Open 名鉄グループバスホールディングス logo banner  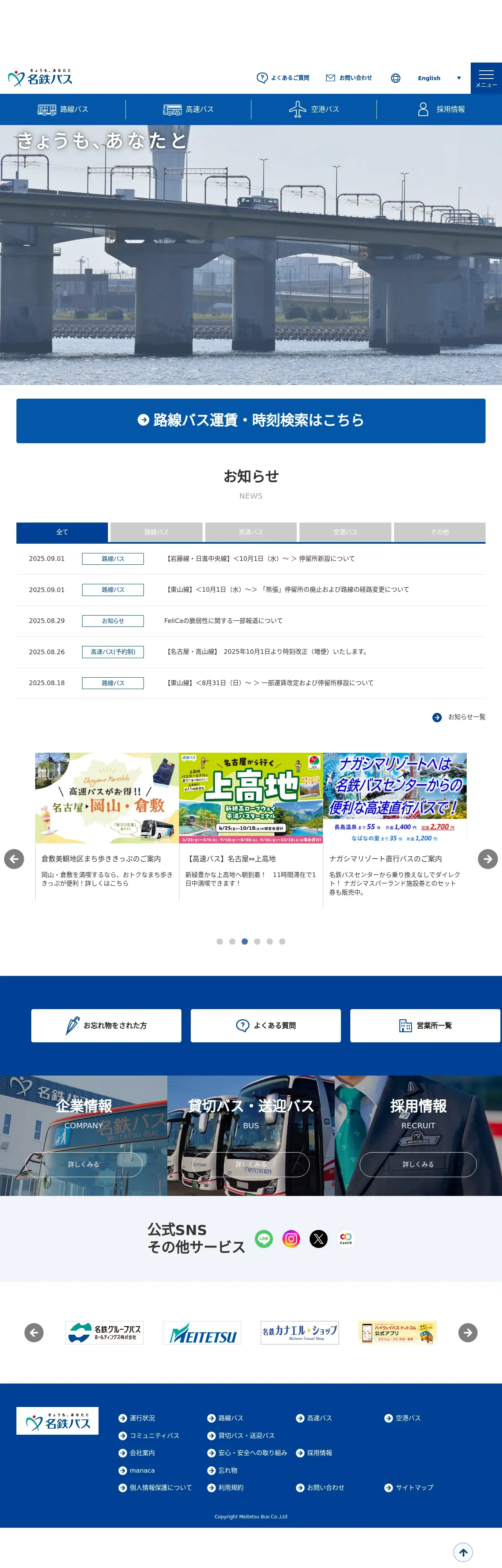click(104, 1332)
